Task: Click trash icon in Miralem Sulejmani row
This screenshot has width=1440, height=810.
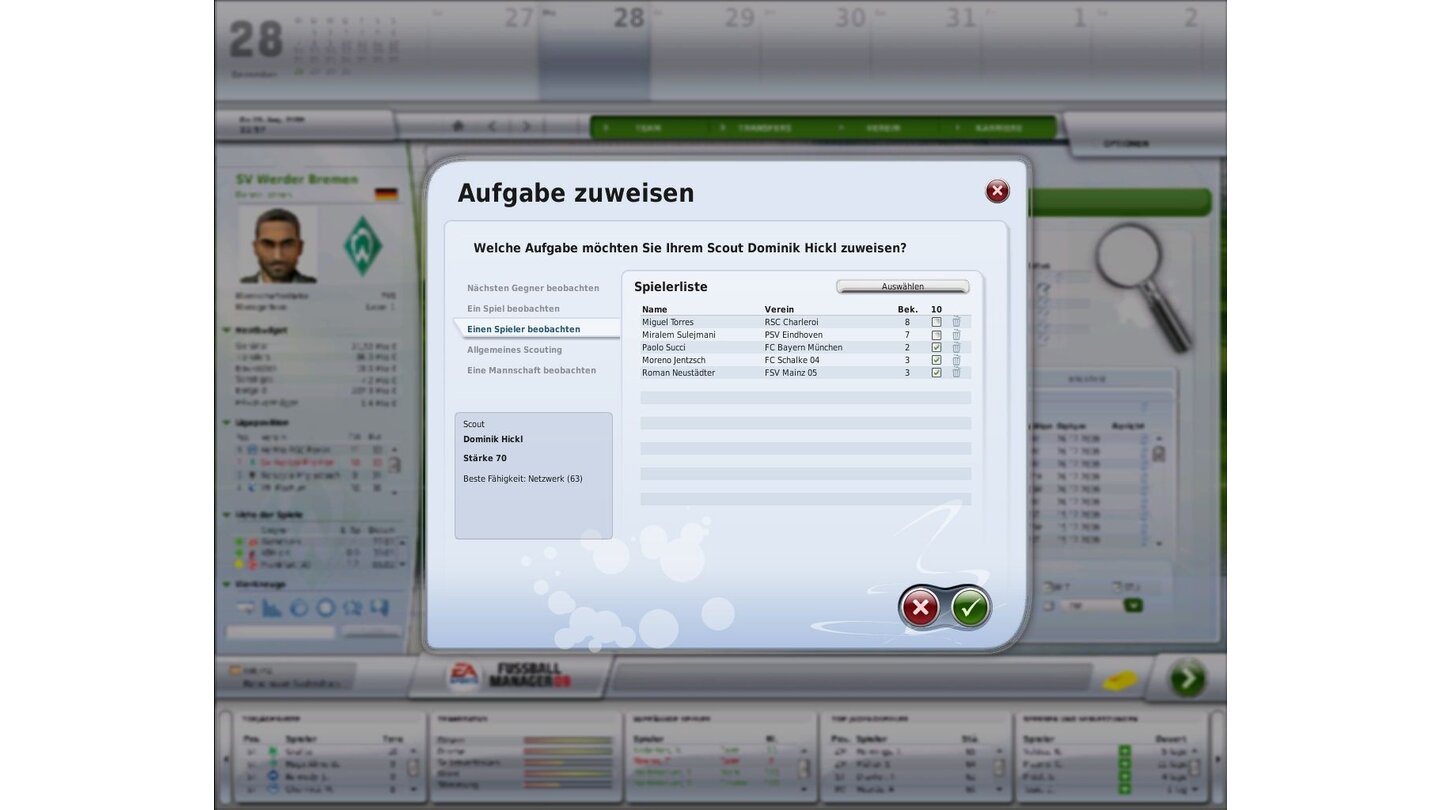Action: [x=956, y=335]
